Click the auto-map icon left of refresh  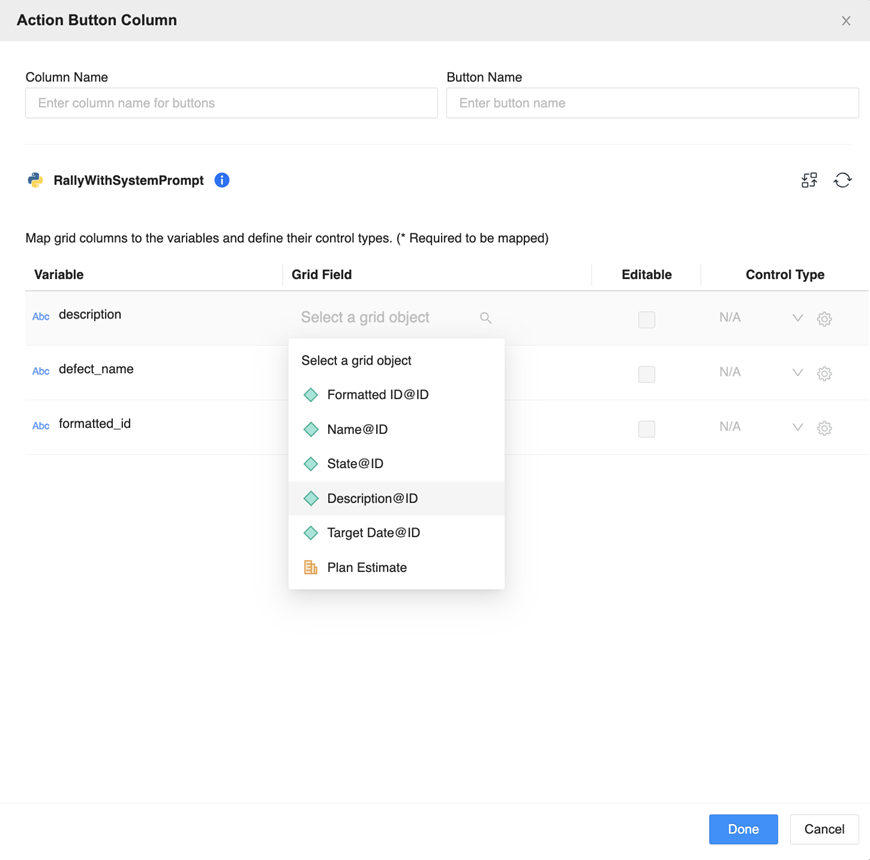(809, 180)
